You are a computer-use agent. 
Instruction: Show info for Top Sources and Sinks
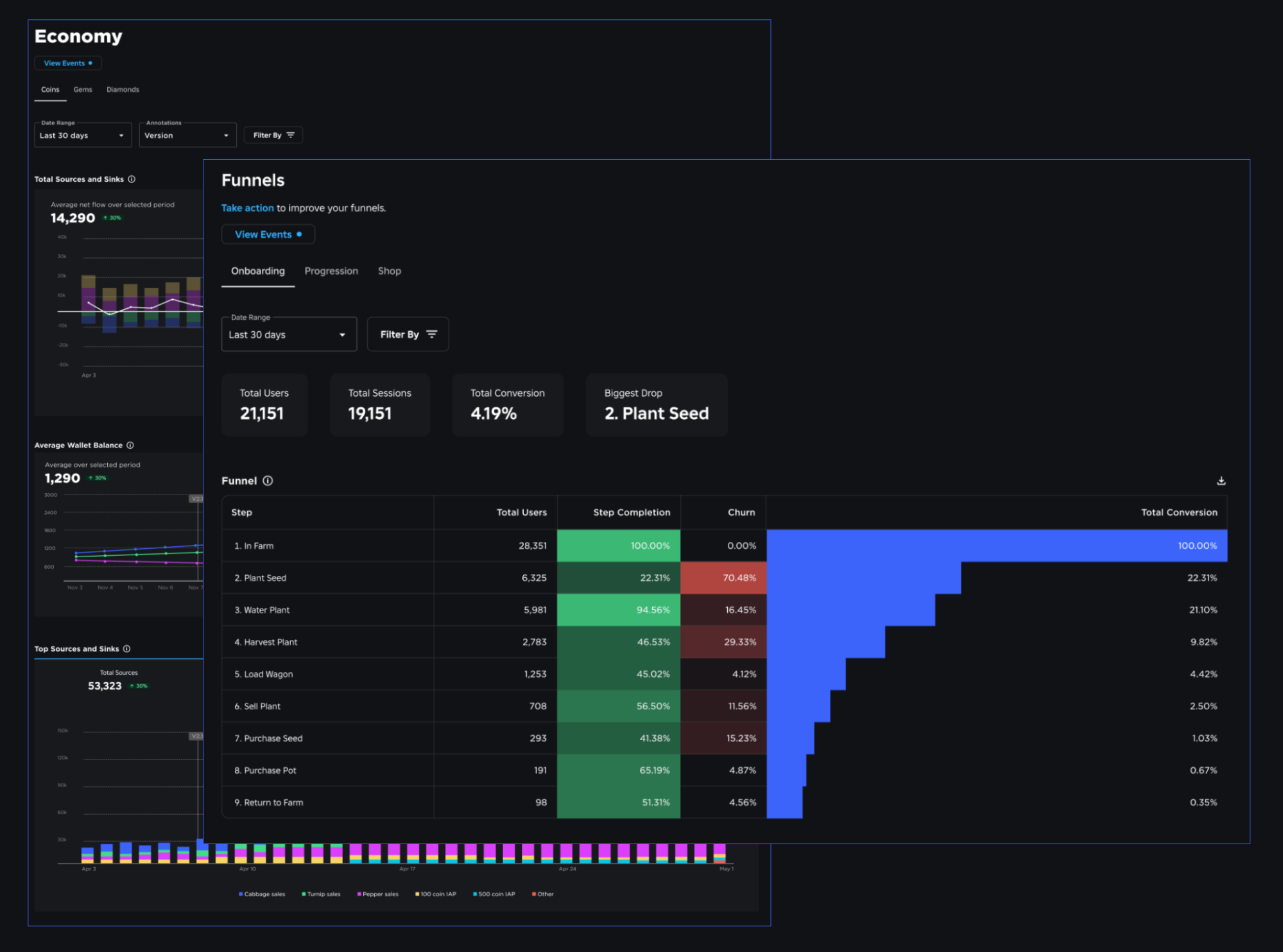point(126,648)
